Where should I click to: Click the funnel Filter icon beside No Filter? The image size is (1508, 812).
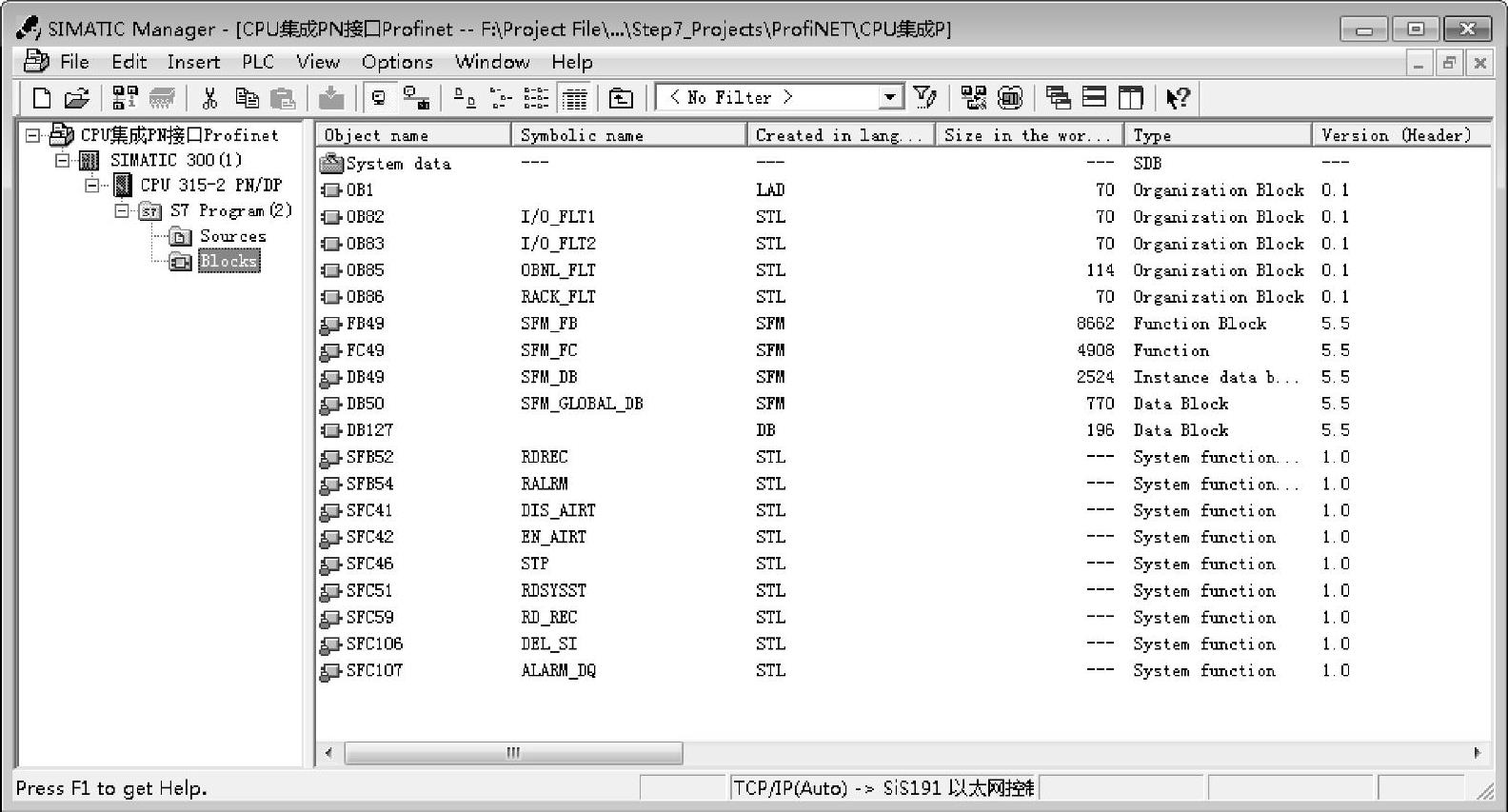click(924, 97)
